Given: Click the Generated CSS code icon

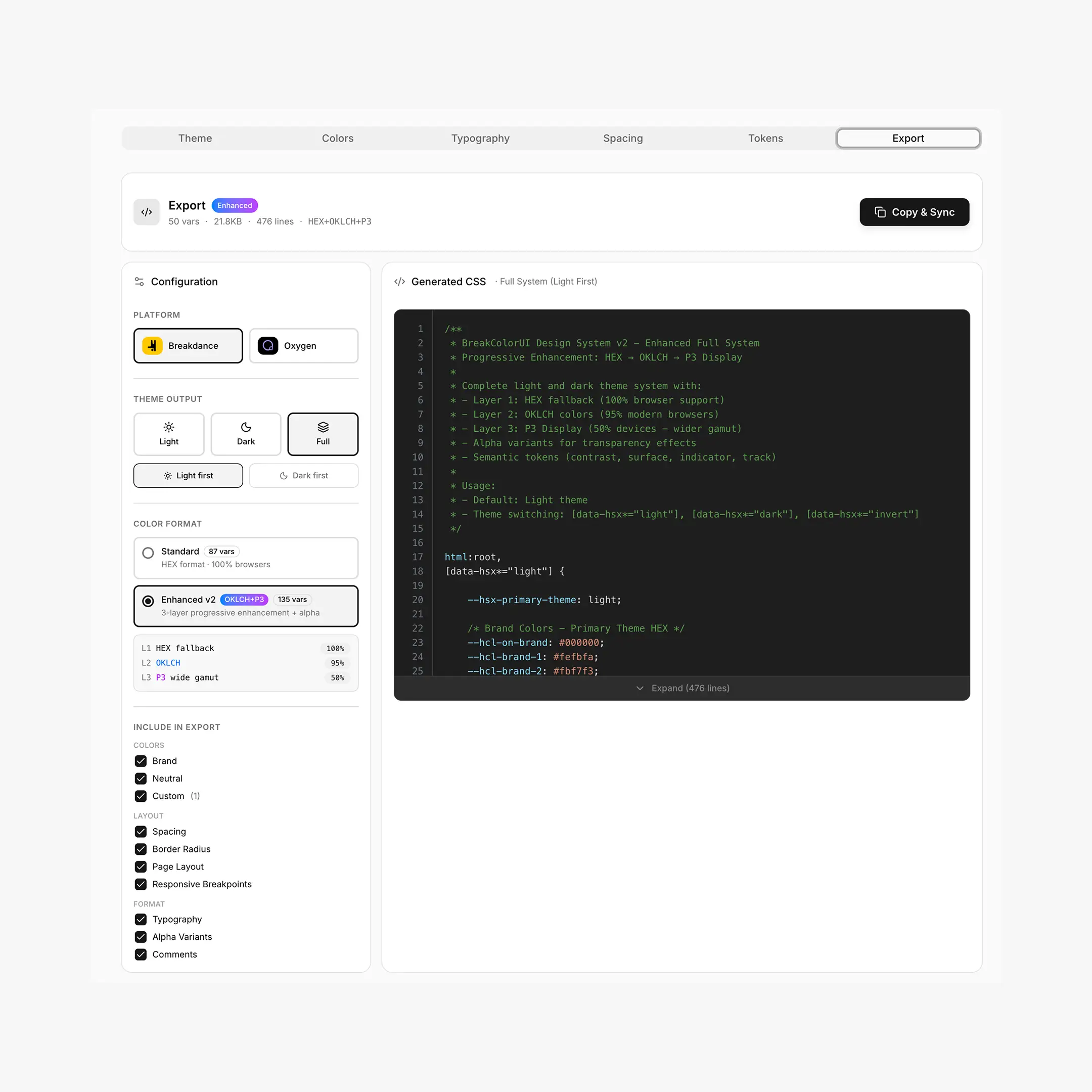Looking at the screenshot, I should 399,282.
